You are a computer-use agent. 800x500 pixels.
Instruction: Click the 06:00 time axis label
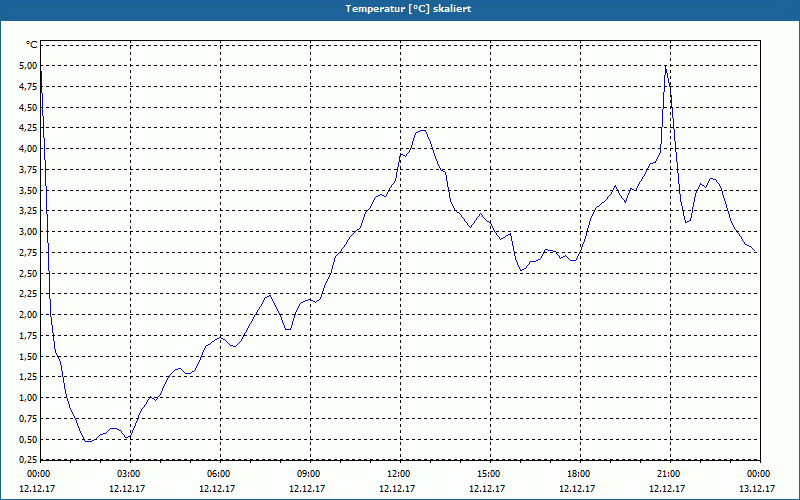point(220,474)
